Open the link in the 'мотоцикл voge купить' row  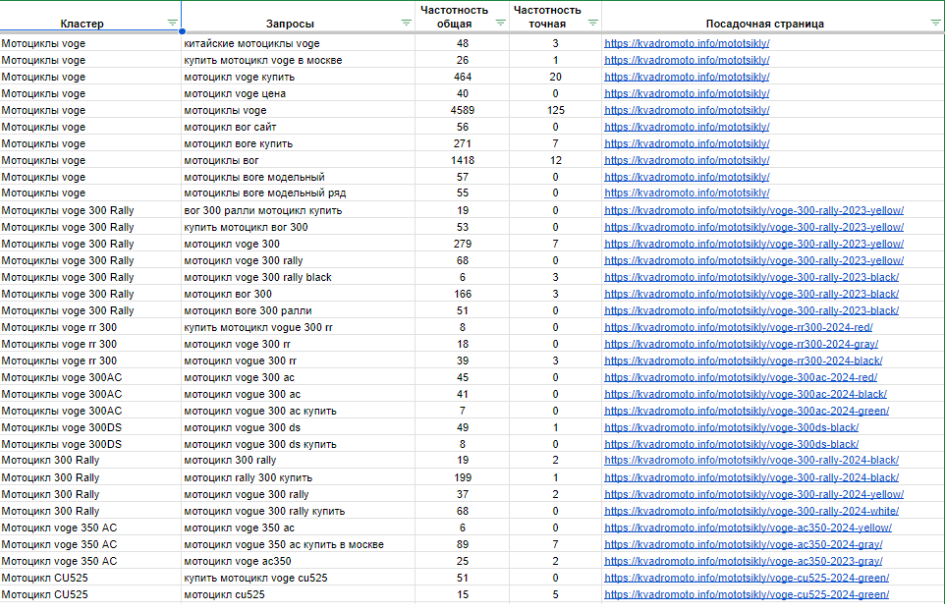[686, 77]
